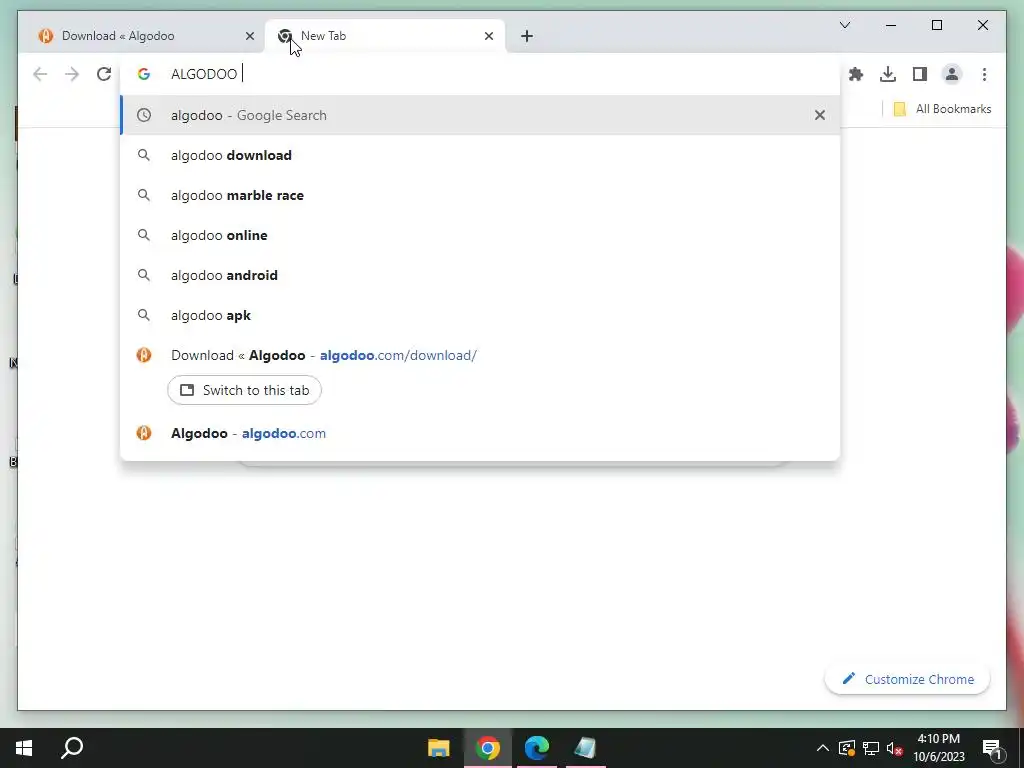Select the 'algodoo android' suggestion
This screenshot has height=768, width=1024.
click(x=480, y=275)
